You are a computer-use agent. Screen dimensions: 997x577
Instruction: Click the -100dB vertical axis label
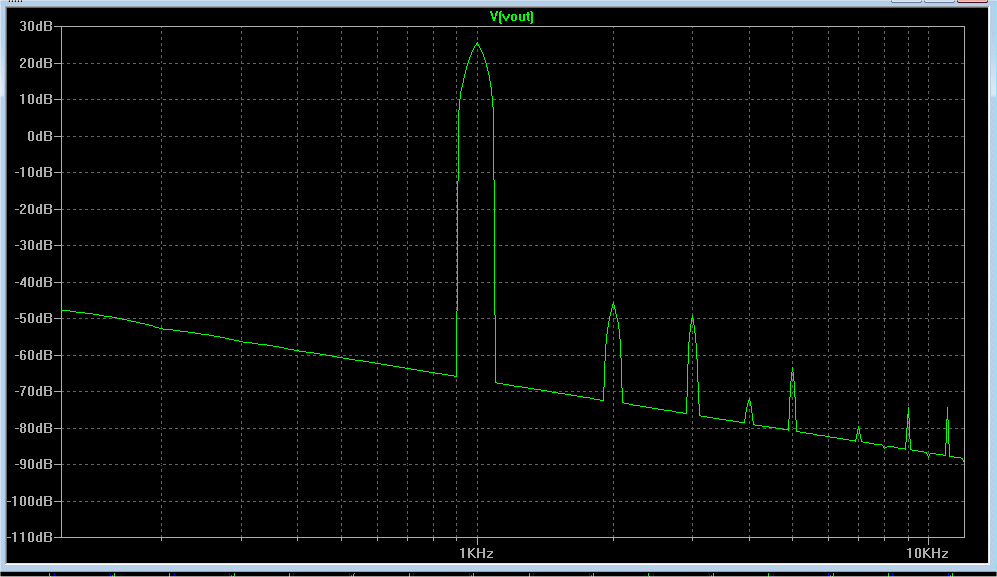[30, 501]
